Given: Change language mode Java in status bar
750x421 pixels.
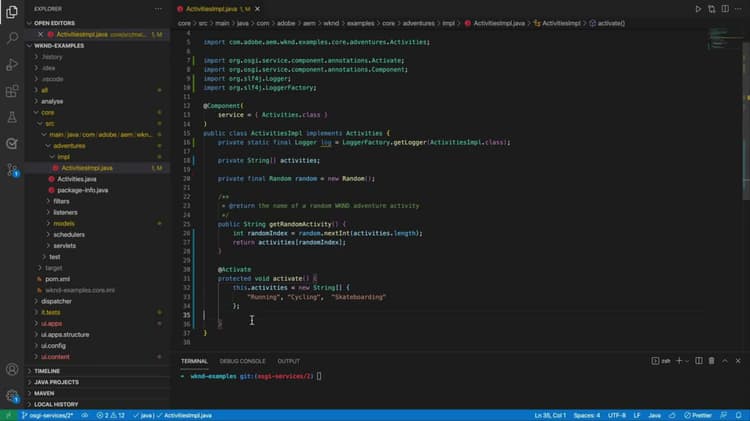Looking at the screenshot, I should pos(654,415).
